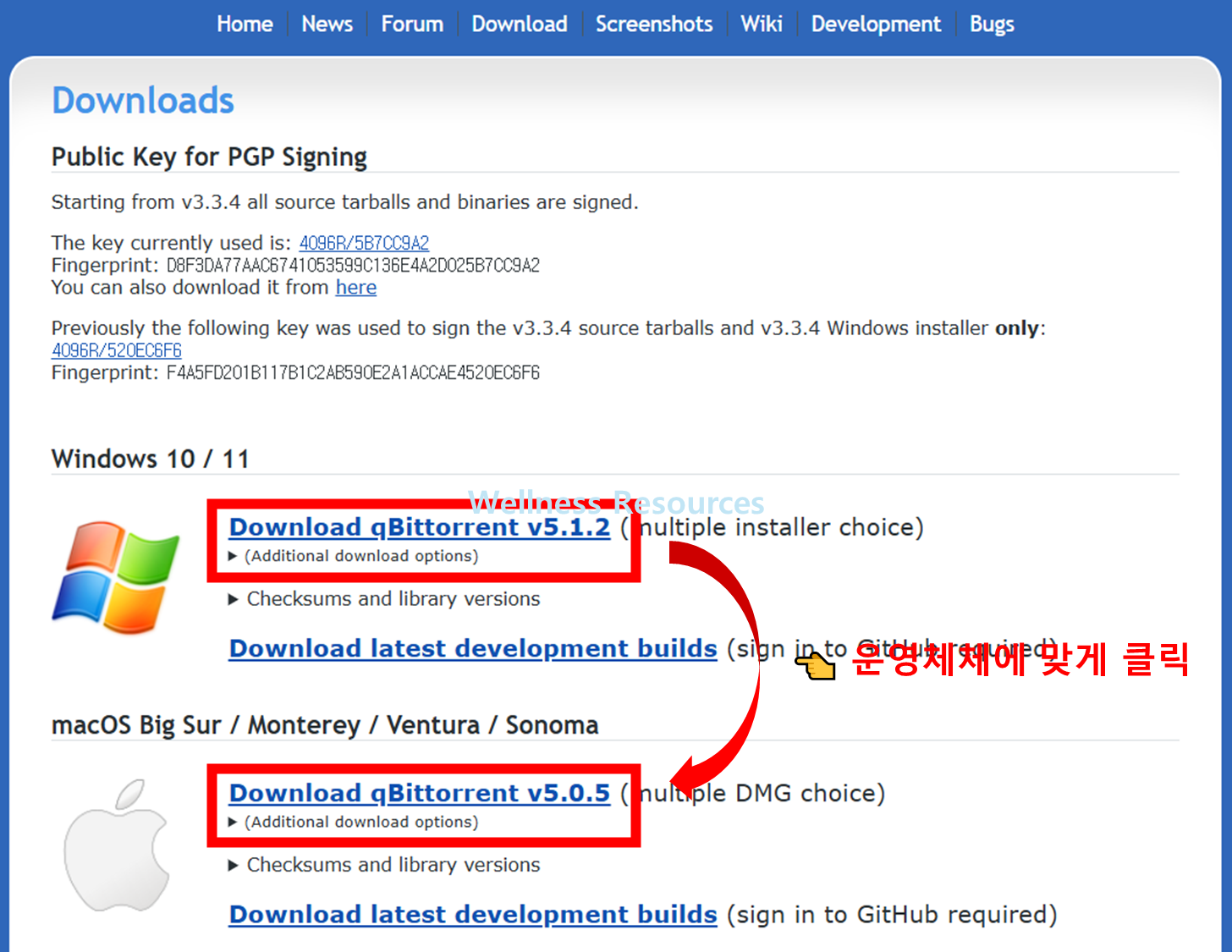This screenshot has height=952, width=1232.
Task: Click the 'Starting from v3.3.4' sentence
Action: click(x=344, y=202)
